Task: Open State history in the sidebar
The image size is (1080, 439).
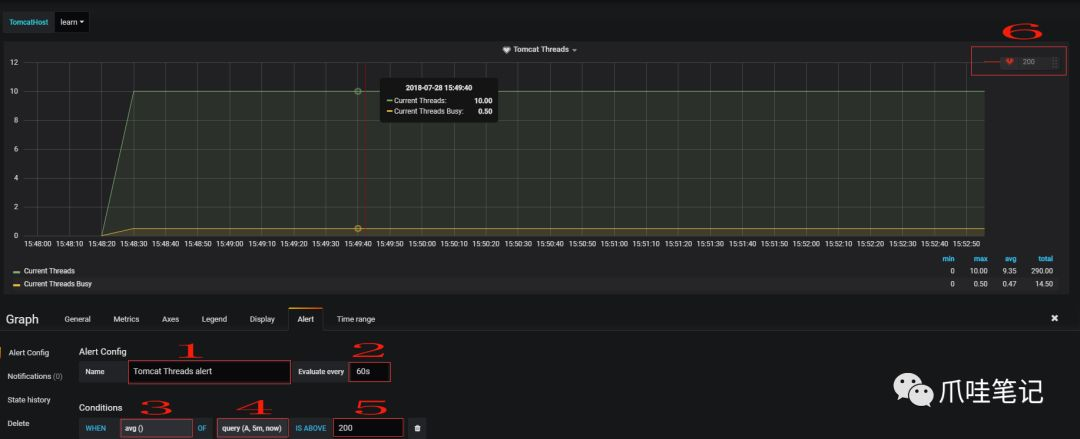Action: click(x=29, y=400)
